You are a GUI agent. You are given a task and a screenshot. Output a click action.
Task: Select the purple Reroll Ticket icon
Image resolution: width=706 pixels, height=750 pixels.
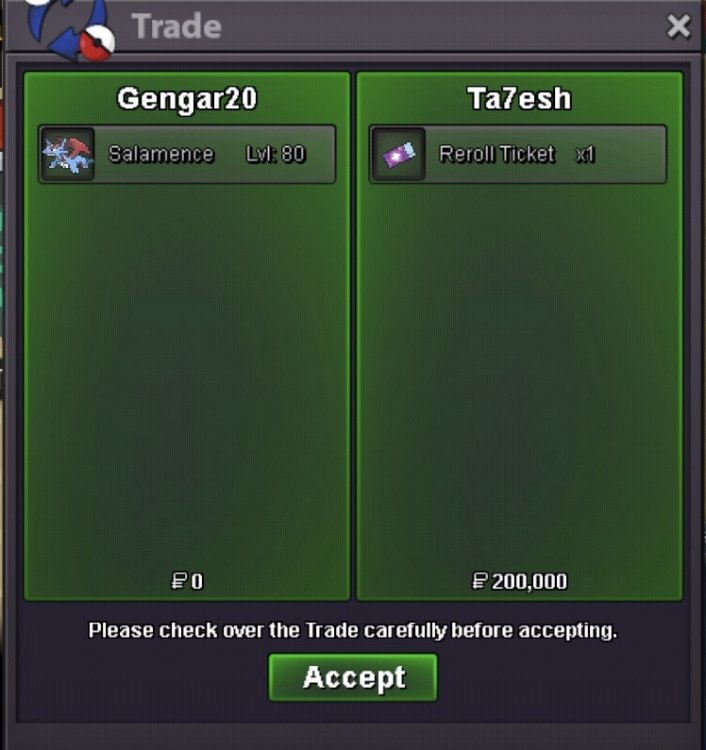click(x=398, y=154)
